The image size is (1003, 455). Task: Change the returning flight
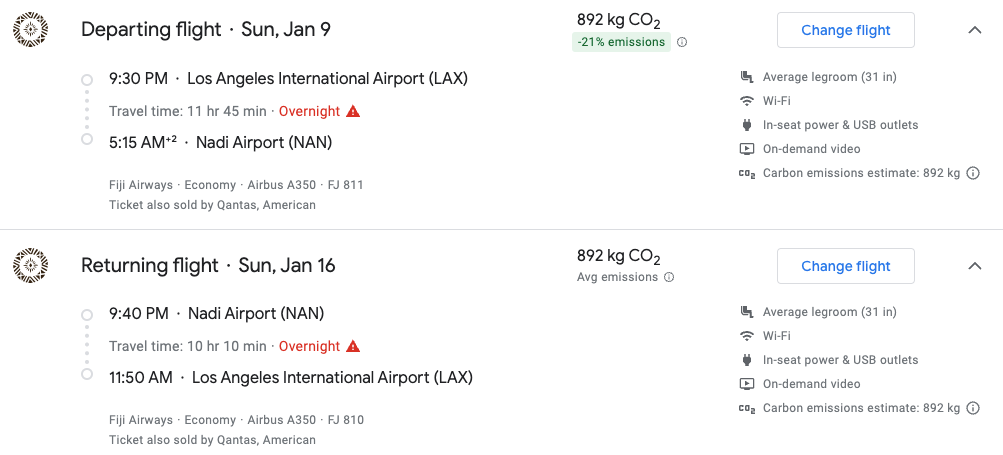point(845,266)
